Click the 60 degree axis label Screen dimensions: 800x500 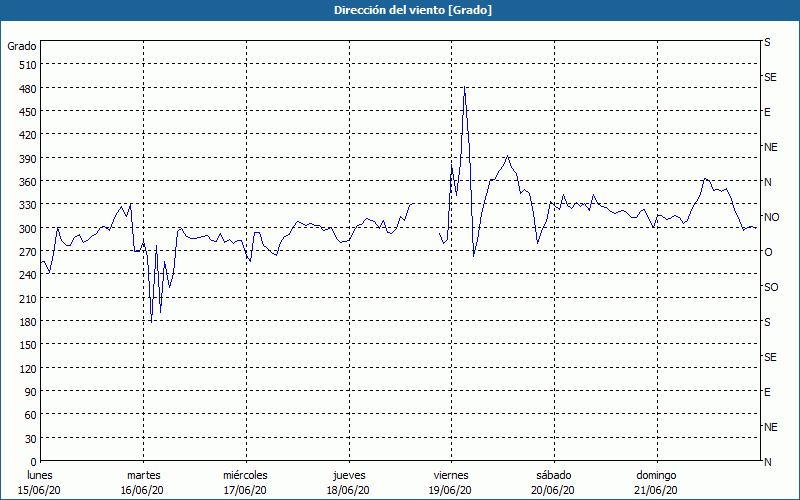tap(31, 415)
